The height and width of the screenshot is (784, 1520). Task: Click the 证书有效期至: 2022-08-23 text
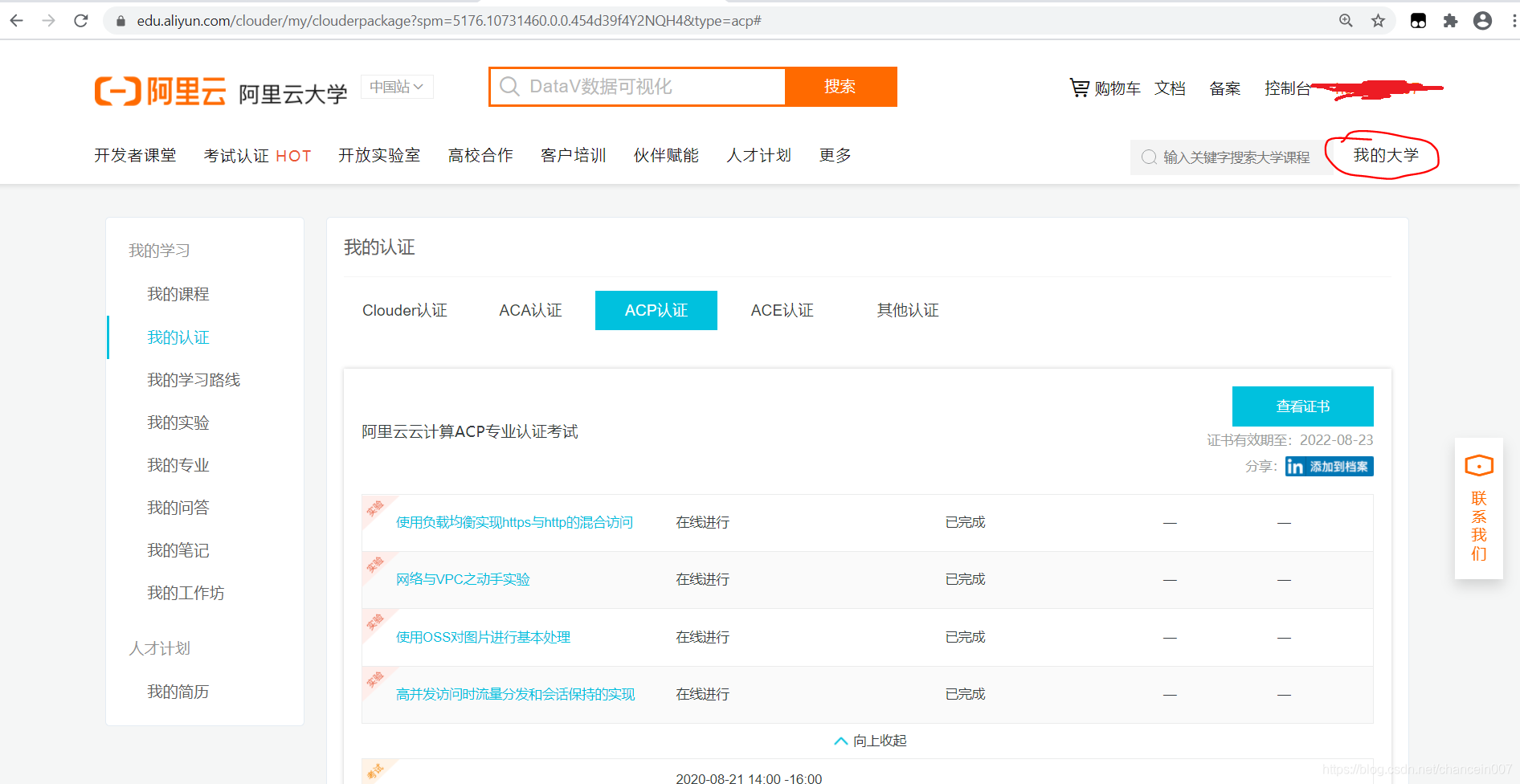click(x=1290, y=440)
